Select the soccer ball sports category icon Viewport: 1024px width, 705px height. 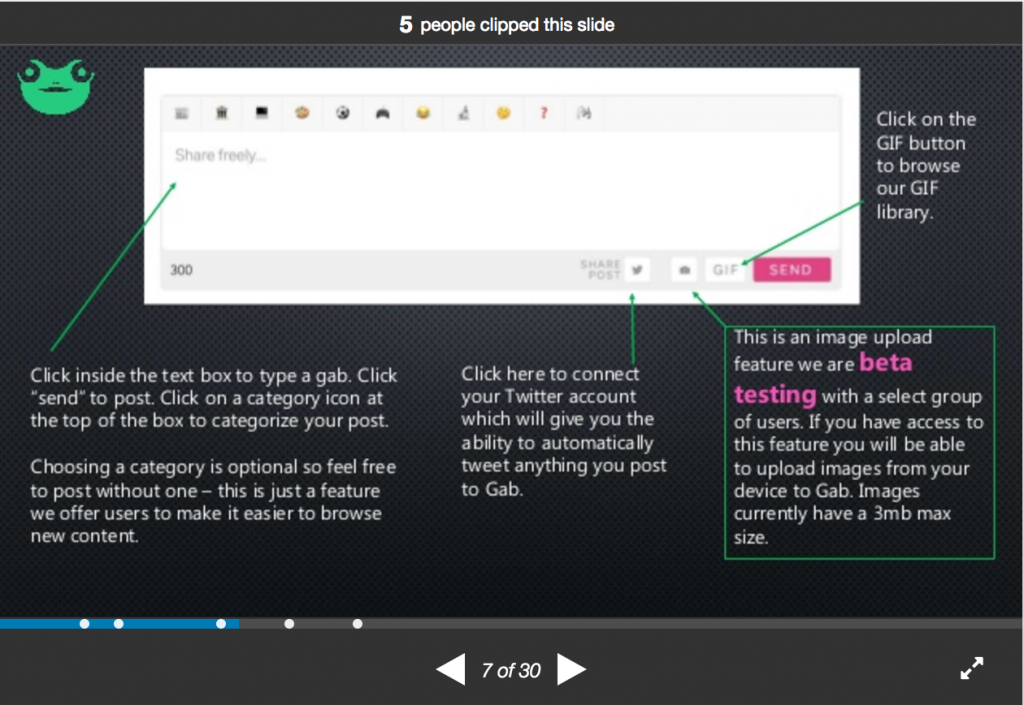tap(343, 113)
